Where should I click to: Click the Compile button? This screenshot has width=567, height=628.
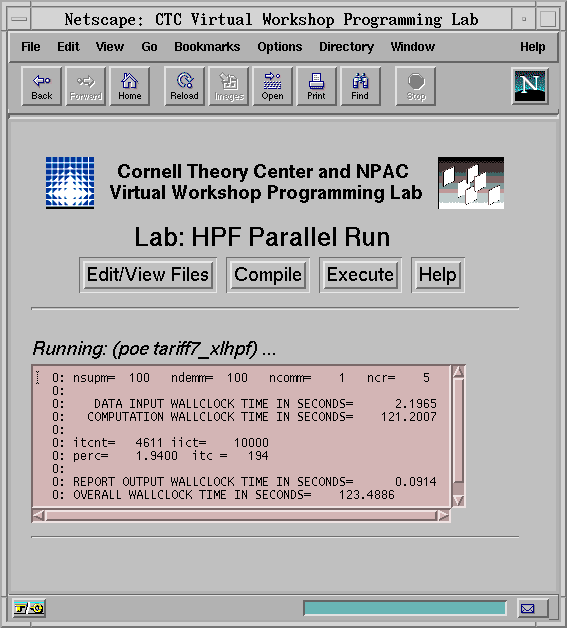268,275
